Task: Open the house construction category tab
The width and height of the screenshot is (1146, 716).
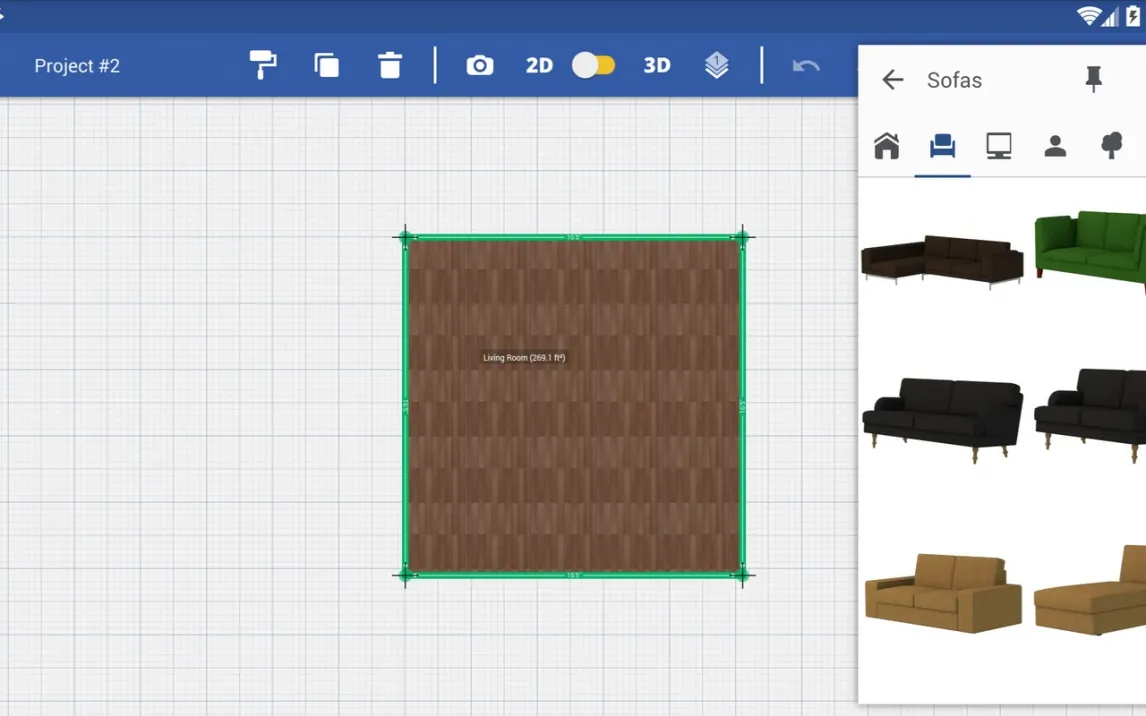Action: click(x=886, y=146)
